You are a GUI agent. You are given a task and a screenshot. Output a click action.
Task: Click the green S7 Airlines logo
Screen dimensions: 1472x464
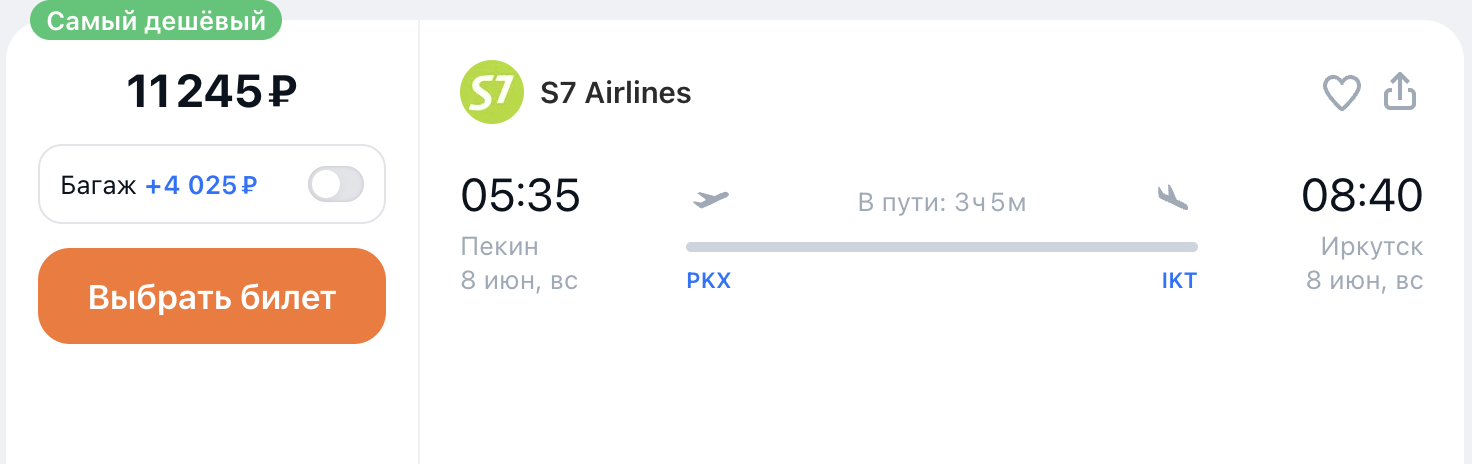click(492, 92)
